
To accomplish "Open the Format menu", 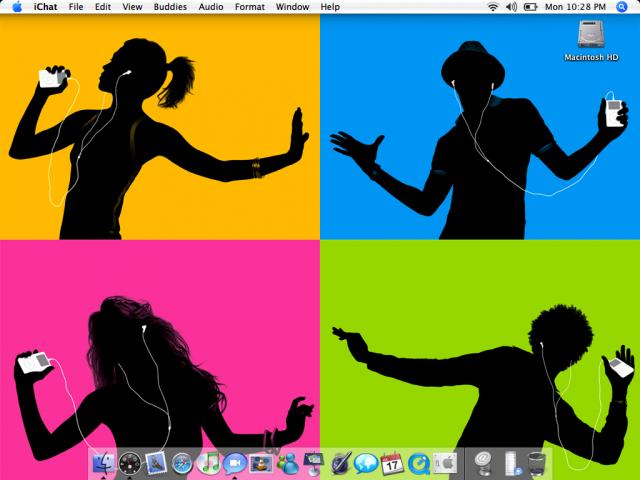I will 250,7.
